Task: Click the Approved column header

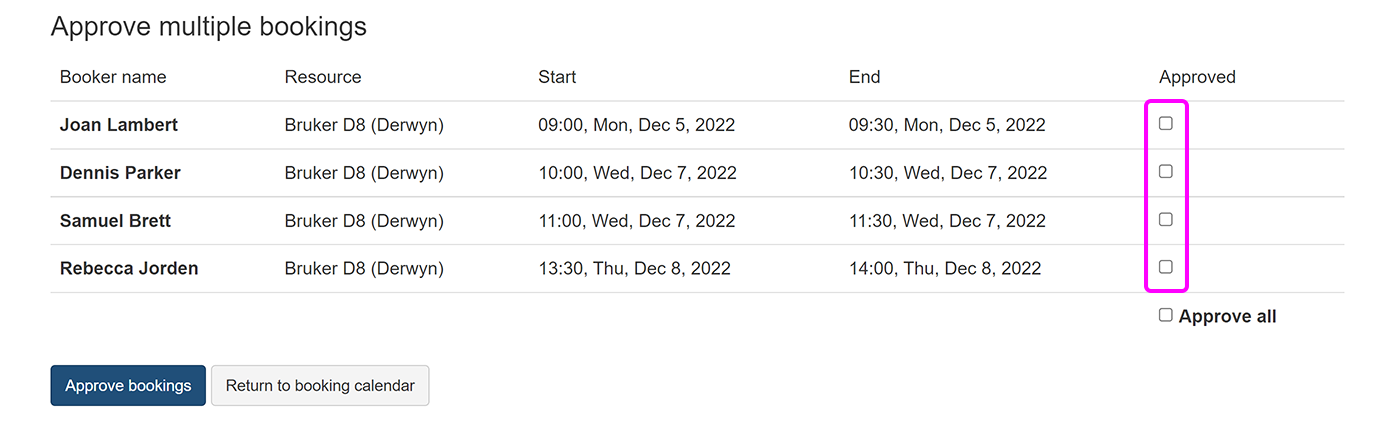Action: tap(1197, 77)
